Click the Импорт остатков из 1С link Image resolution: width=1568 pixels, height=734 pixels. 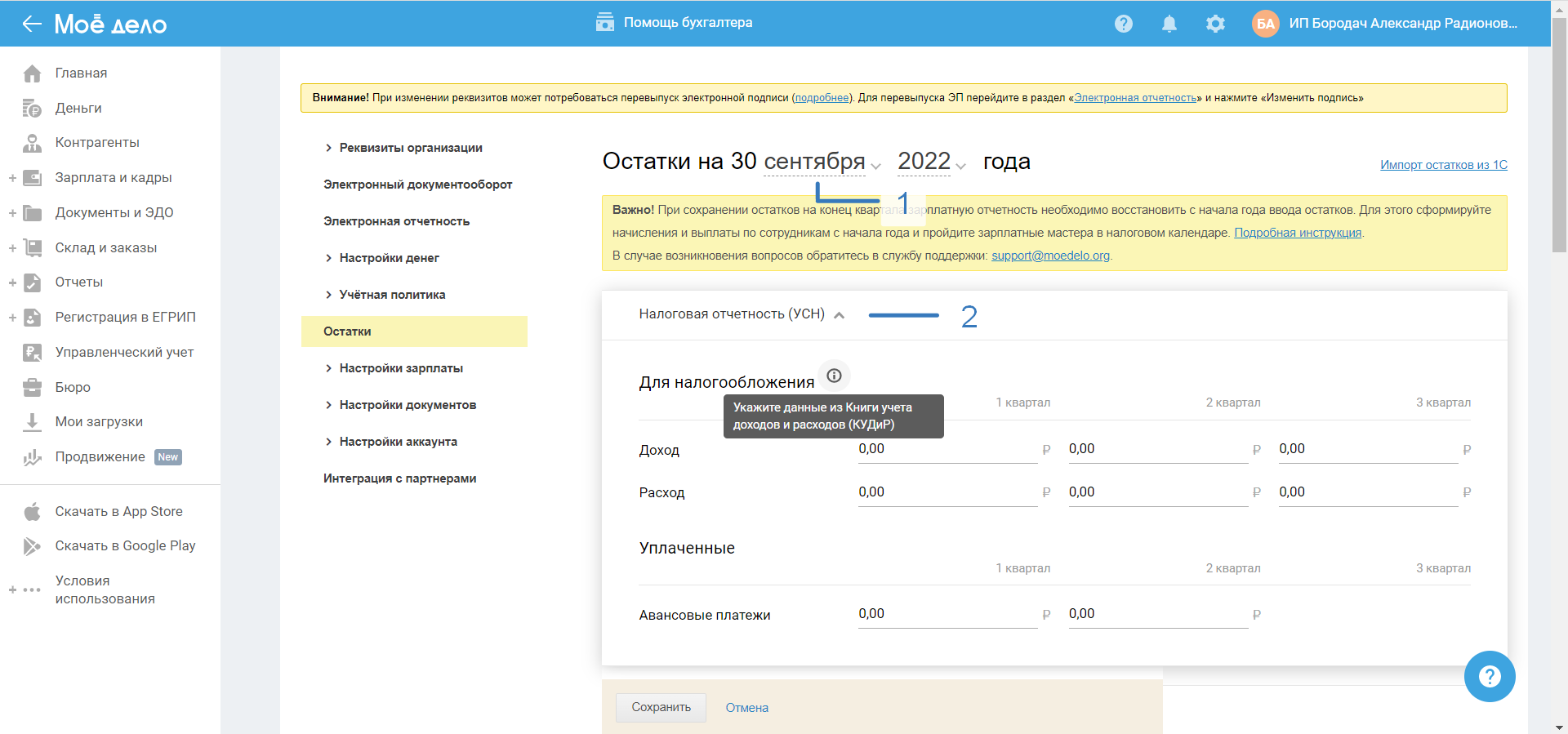tap(1443, 165)
